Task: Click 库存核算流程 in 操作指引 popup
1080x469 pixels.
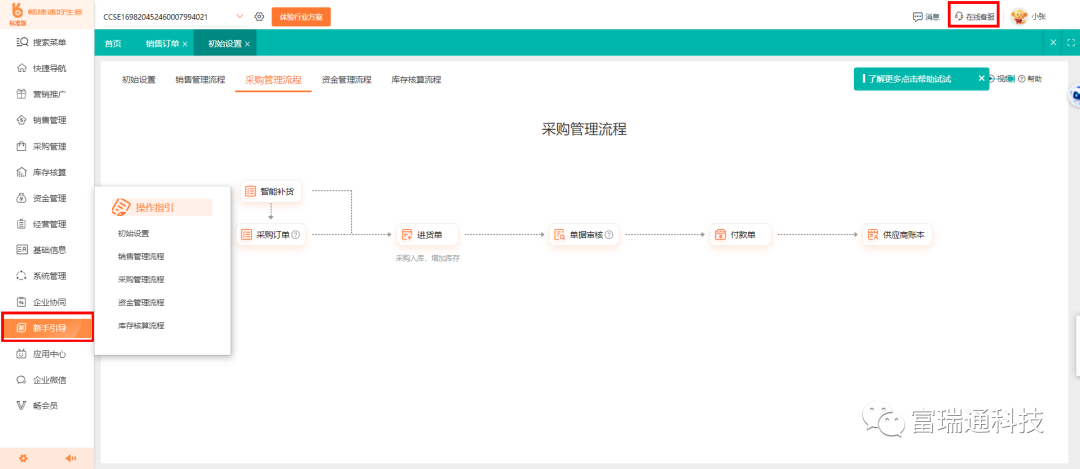Action: 141,325
